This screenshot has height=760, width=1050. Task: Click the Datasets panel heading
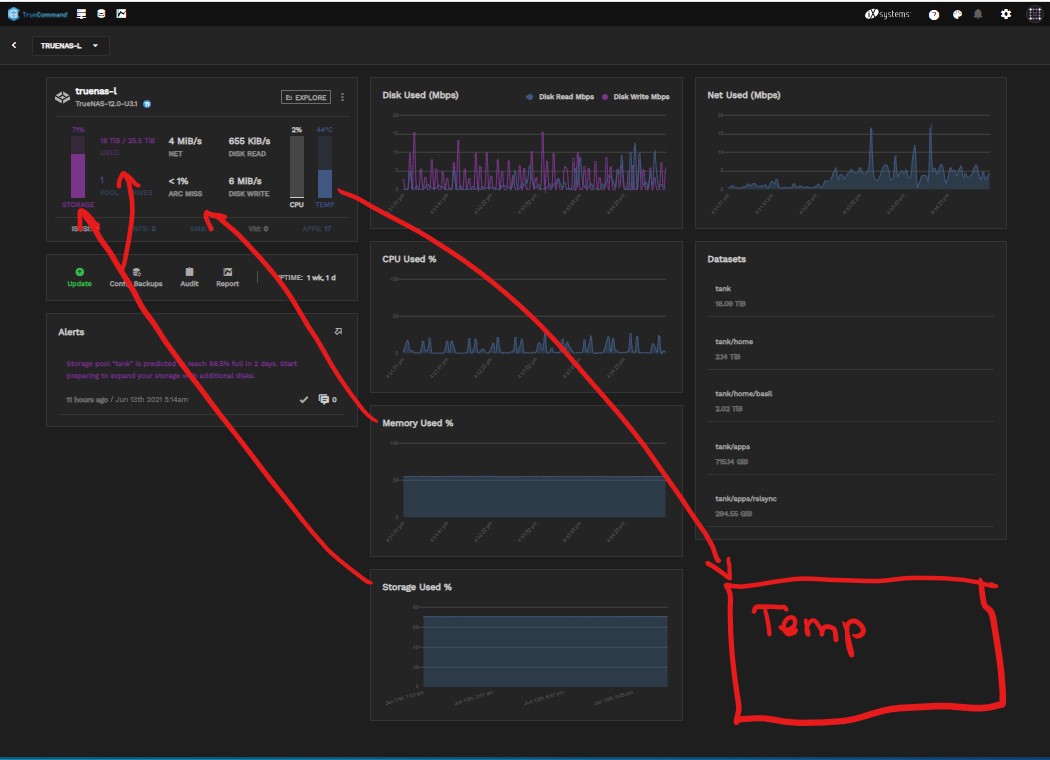coord(727,259)
